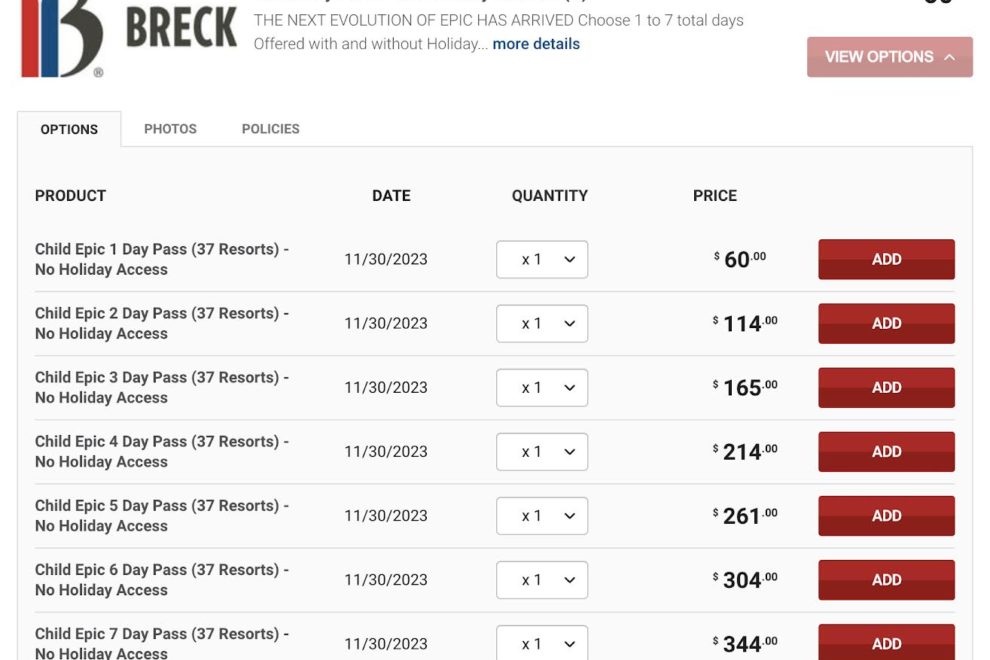Add Child Epic 6 Day Pass

click(x=886, y=580)
